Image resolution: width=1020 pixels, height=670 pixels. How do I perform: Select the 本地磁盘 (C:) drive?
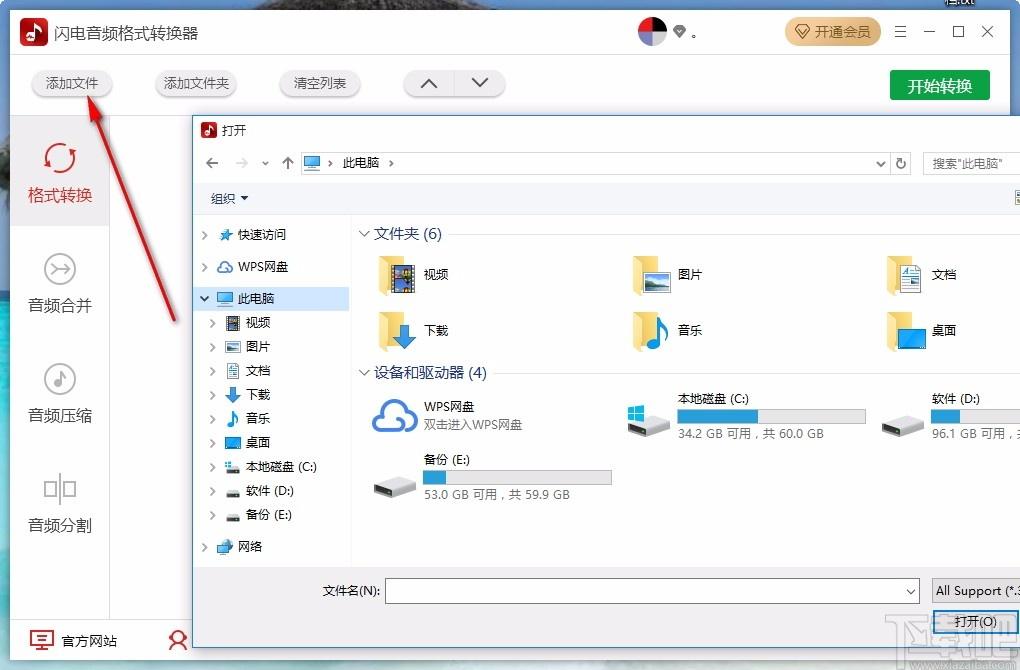[746, 416]
